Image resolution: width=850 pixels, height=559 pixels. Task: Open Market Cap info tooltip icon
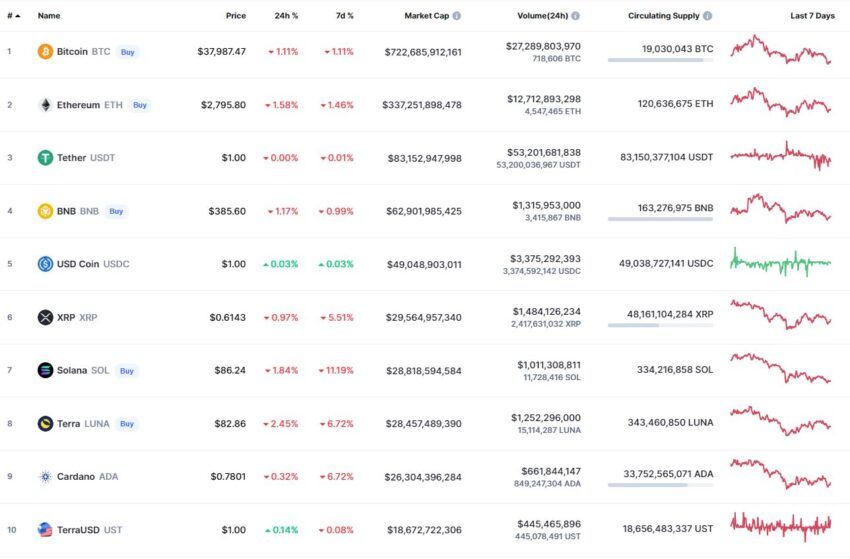456,16
